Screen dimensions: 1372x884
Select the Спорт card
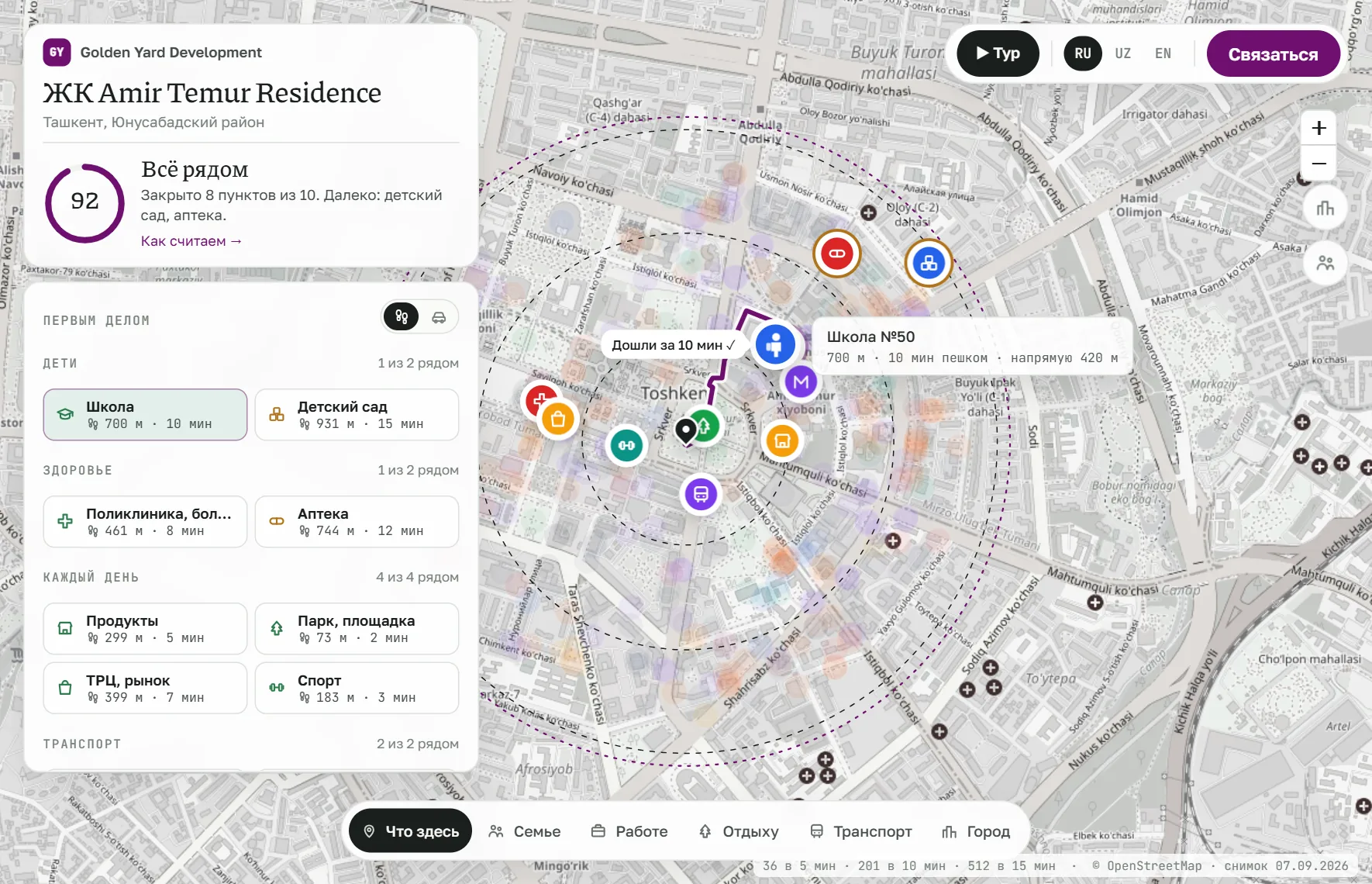(x=357, y=688)
